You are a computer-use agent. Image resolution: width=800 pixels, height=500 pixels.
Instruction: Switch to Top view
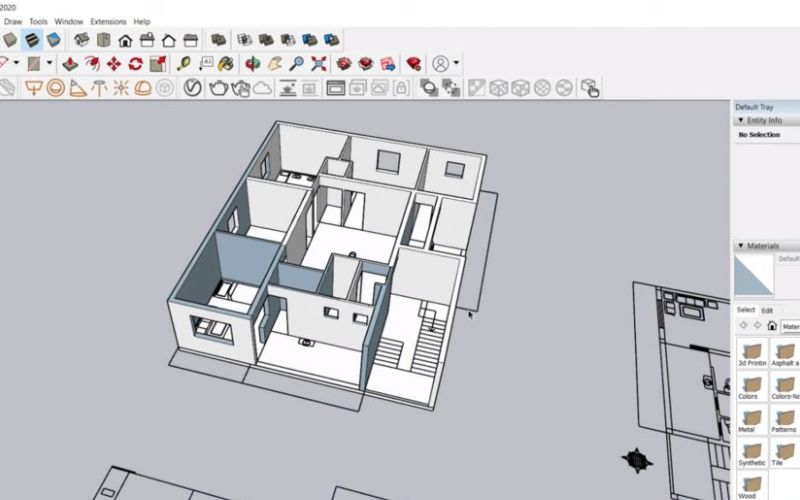point(104,40)
